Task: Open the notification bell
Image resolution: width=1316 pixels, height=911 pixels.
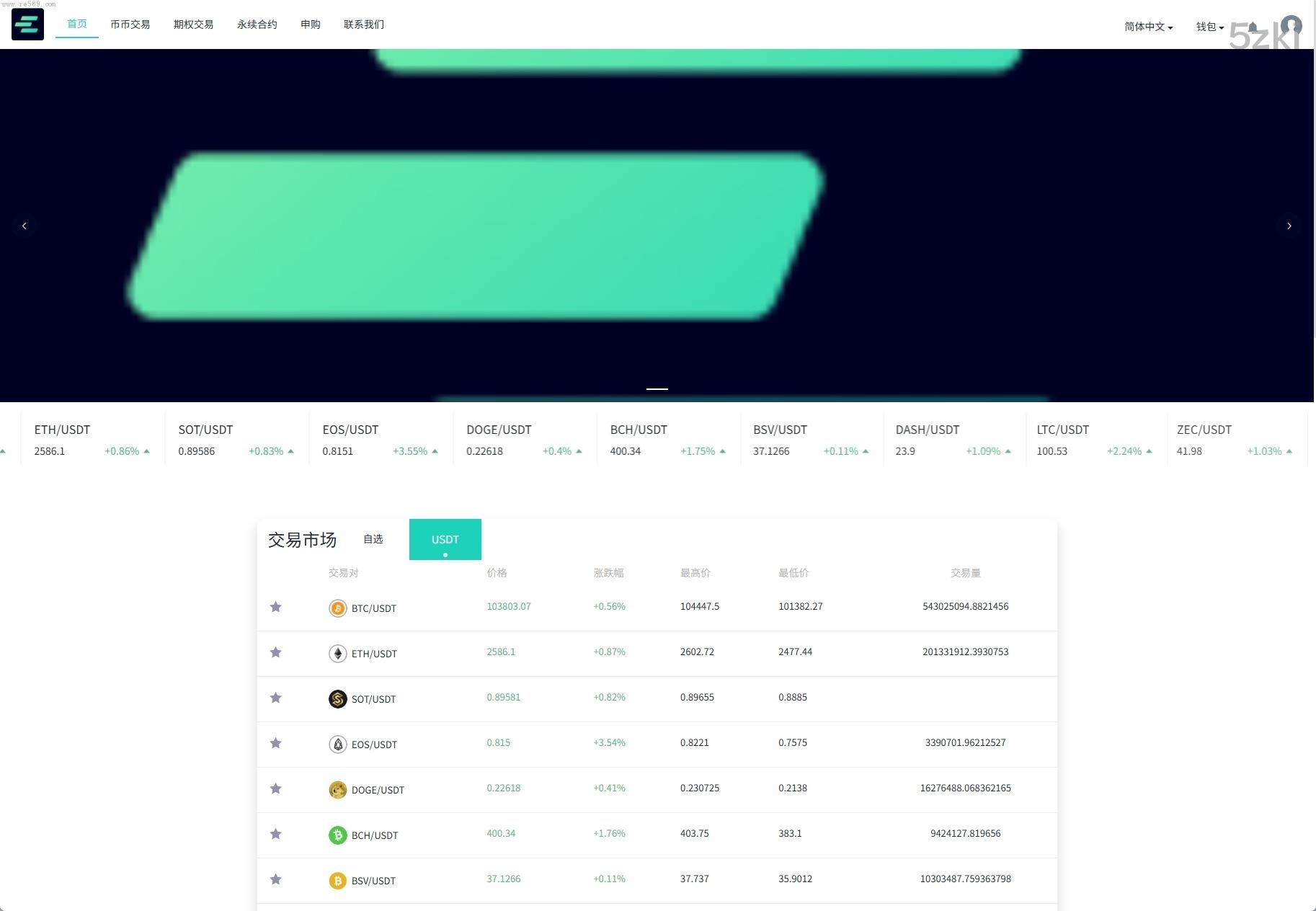Action: tap(1251, 26)
